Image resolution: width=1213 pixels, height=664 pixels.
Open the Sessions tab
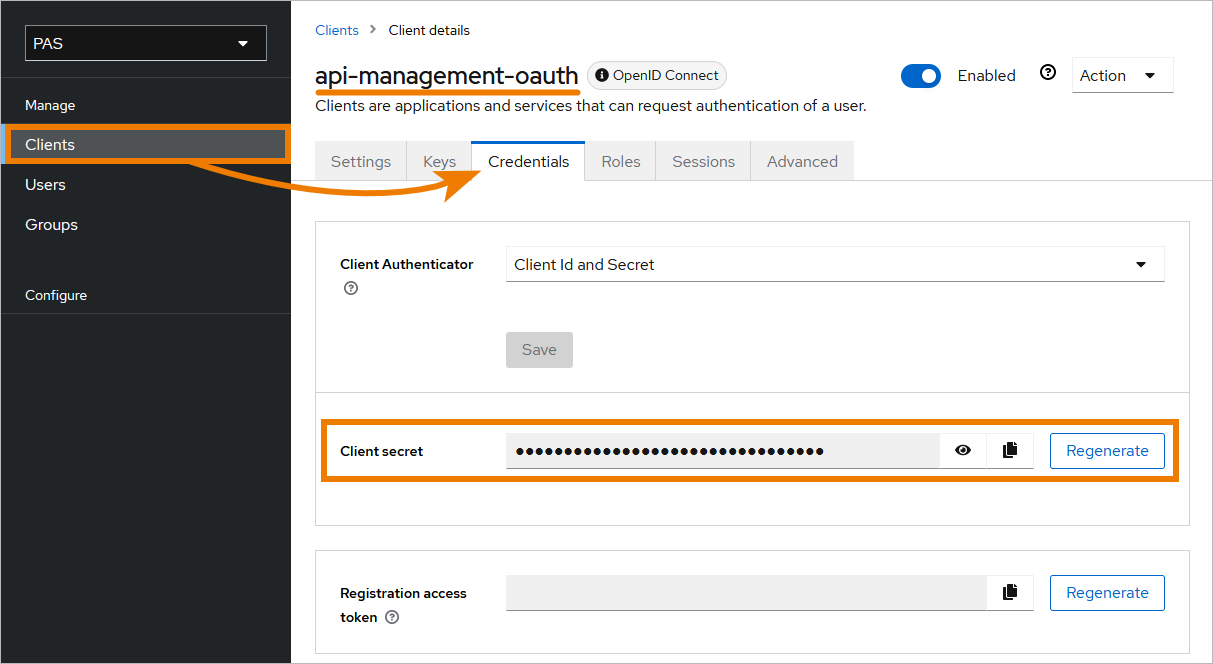click(x=703, y=161)
